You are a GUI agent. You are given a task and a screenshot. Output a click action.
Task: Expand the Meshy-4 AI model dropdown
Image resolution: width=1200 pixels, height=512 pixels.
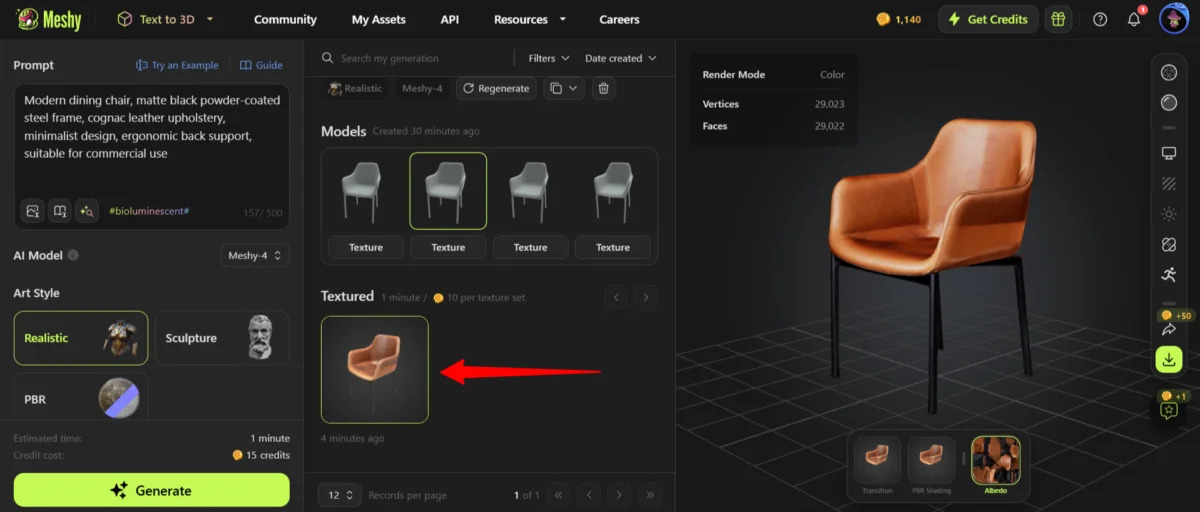(x=255, y=255)
